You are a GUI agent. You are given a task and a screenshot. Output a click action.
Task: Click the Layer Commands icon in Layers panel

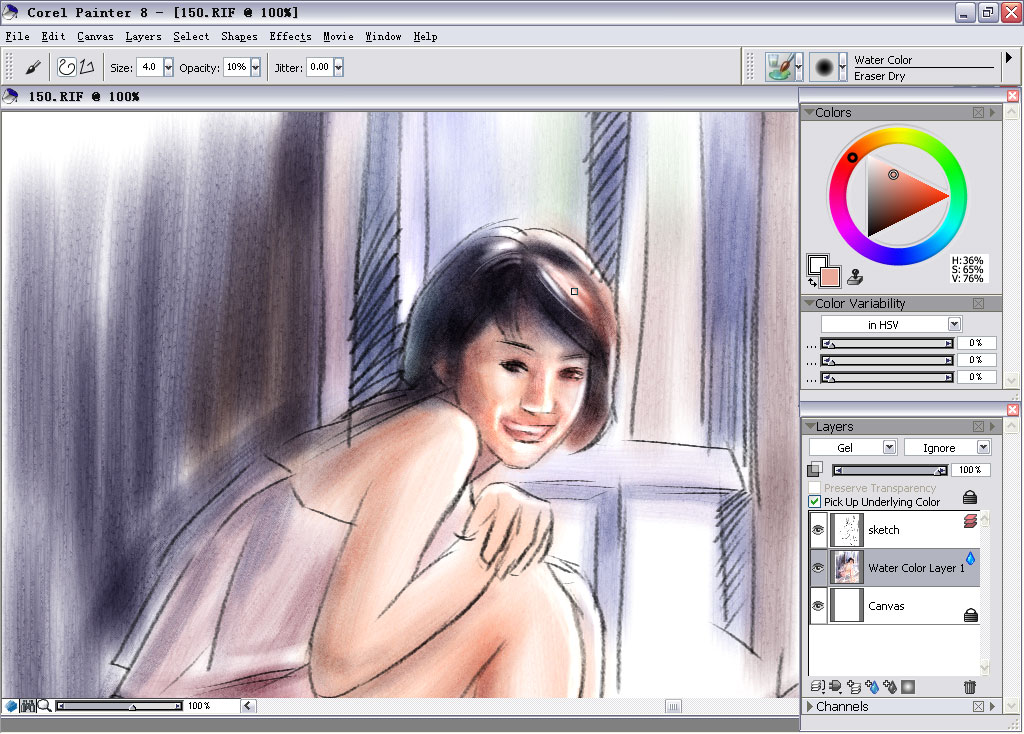tap(817, 686)
